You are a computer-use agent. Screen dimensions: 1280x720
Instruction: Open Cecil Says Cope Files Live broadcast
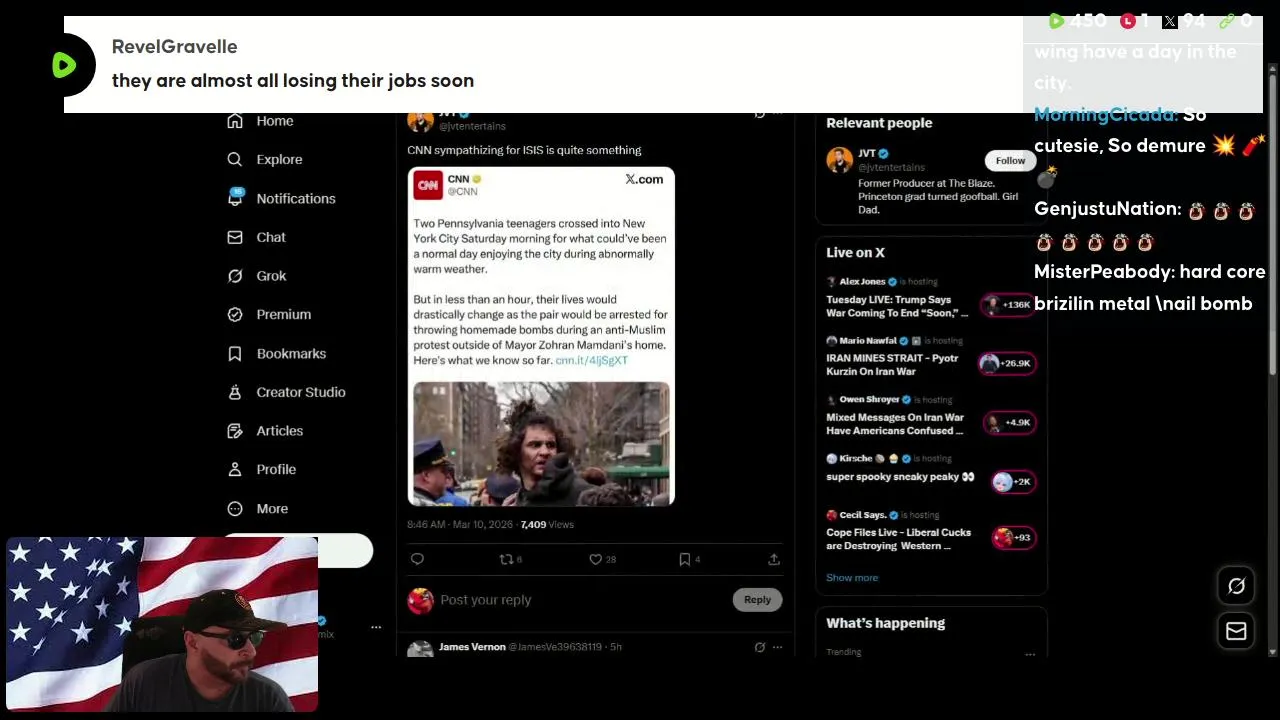pos(898,539)
